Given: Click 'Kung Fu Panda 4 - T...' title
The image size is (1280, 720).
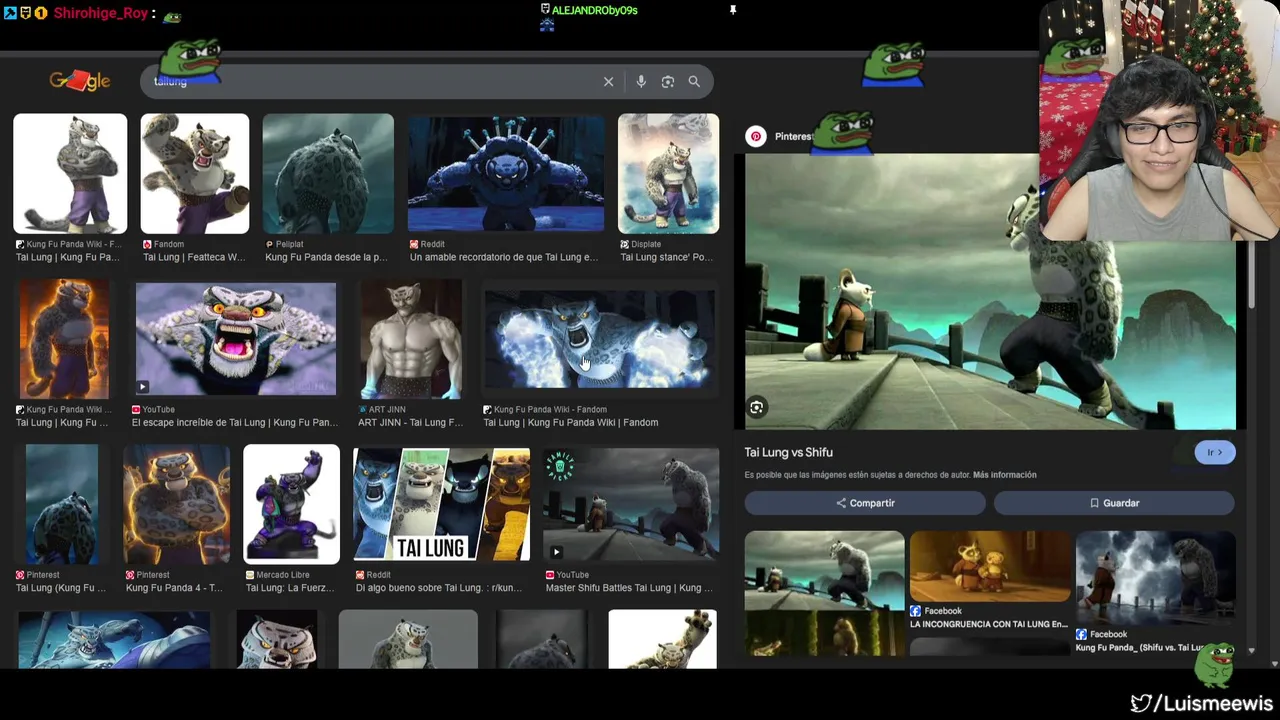Looking at the screenshot, I should (x=174, y=588).
